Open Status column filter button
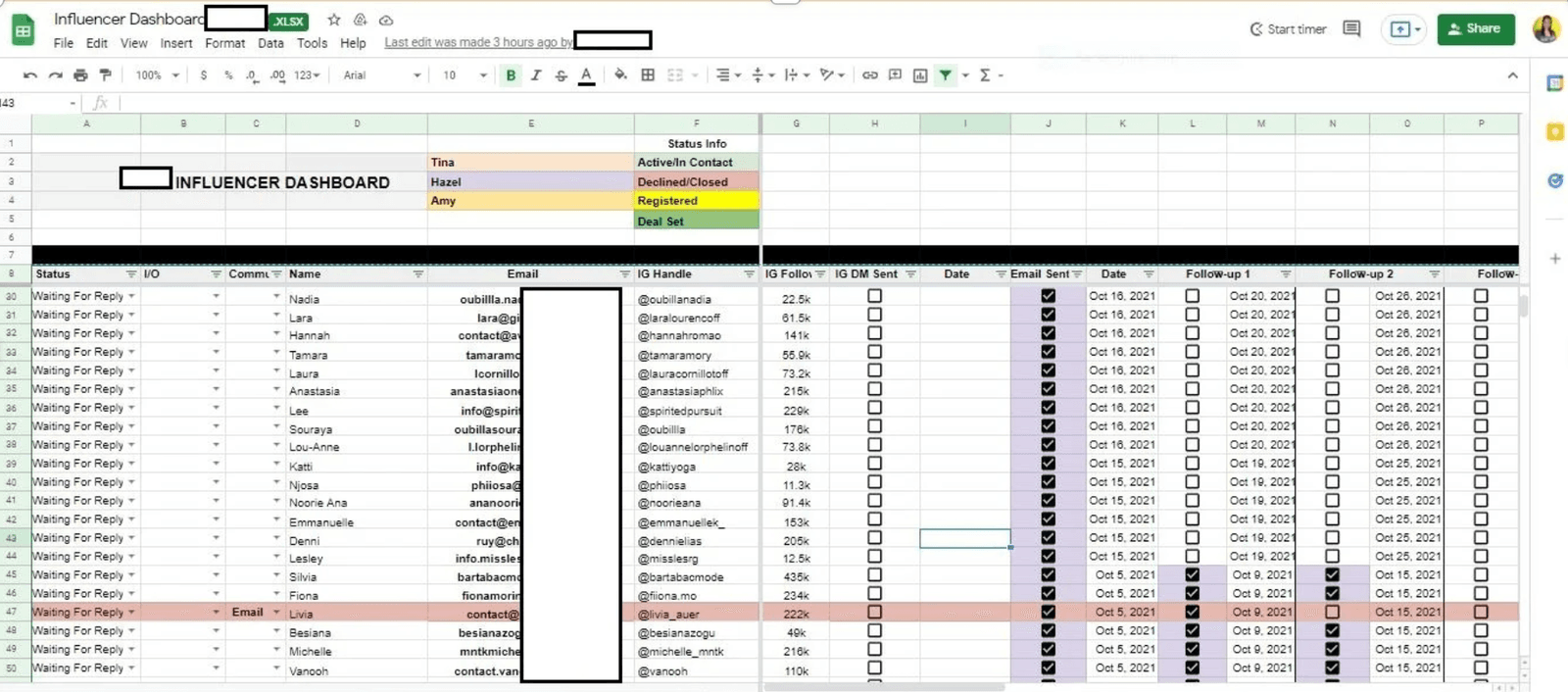1568x692 pixels. 130,274
